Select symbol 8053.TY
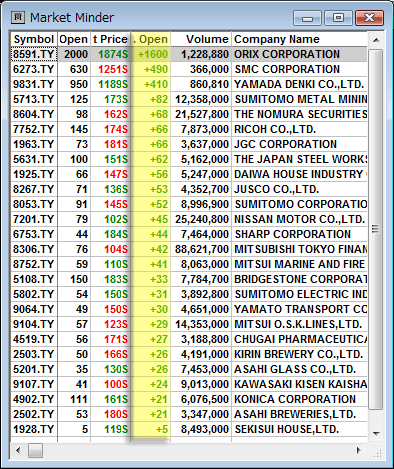Viewport: 394px width, 469px height. [34, 204]
